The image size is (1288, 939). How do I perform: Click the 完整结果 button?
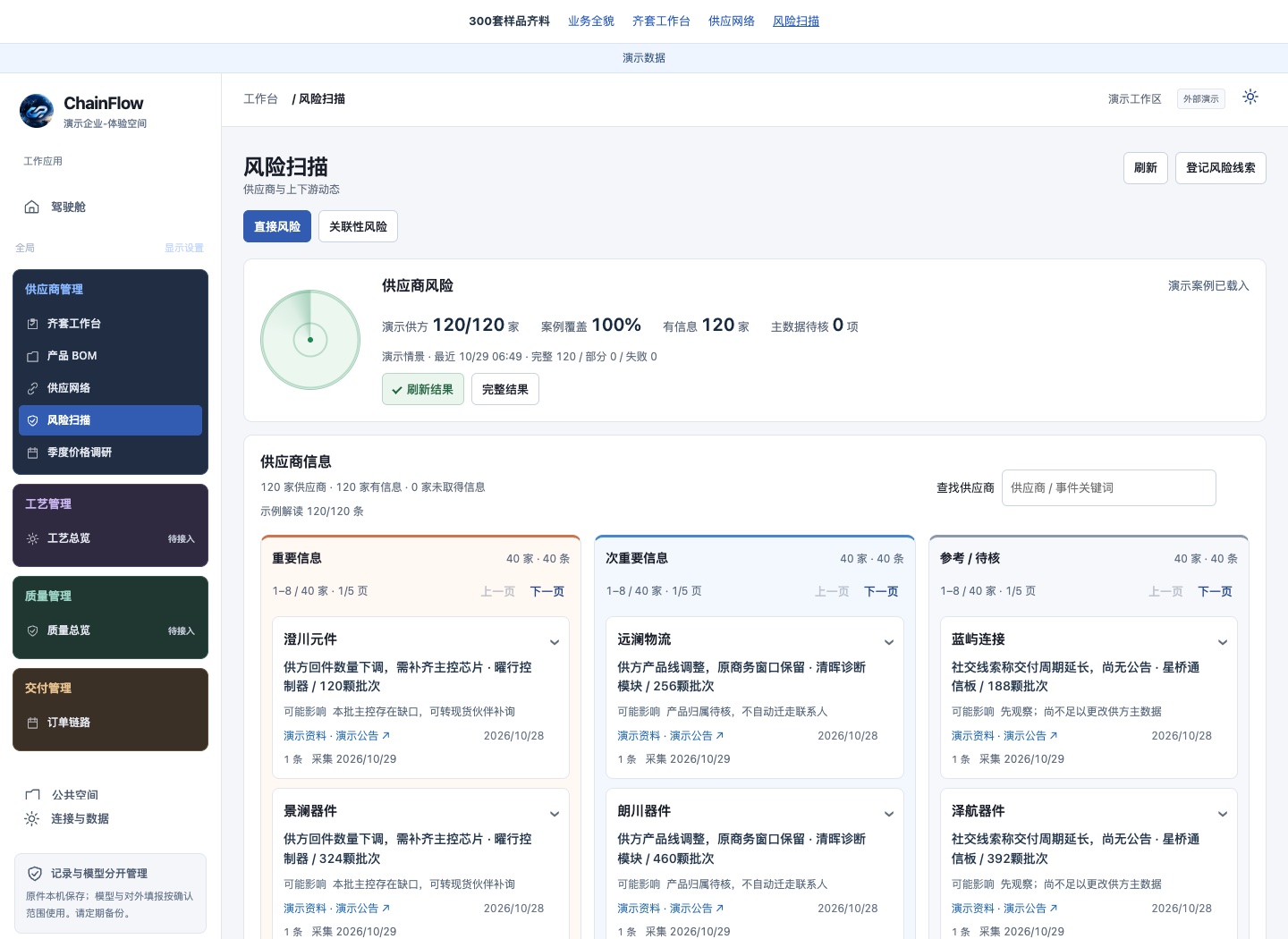[505, 389]
